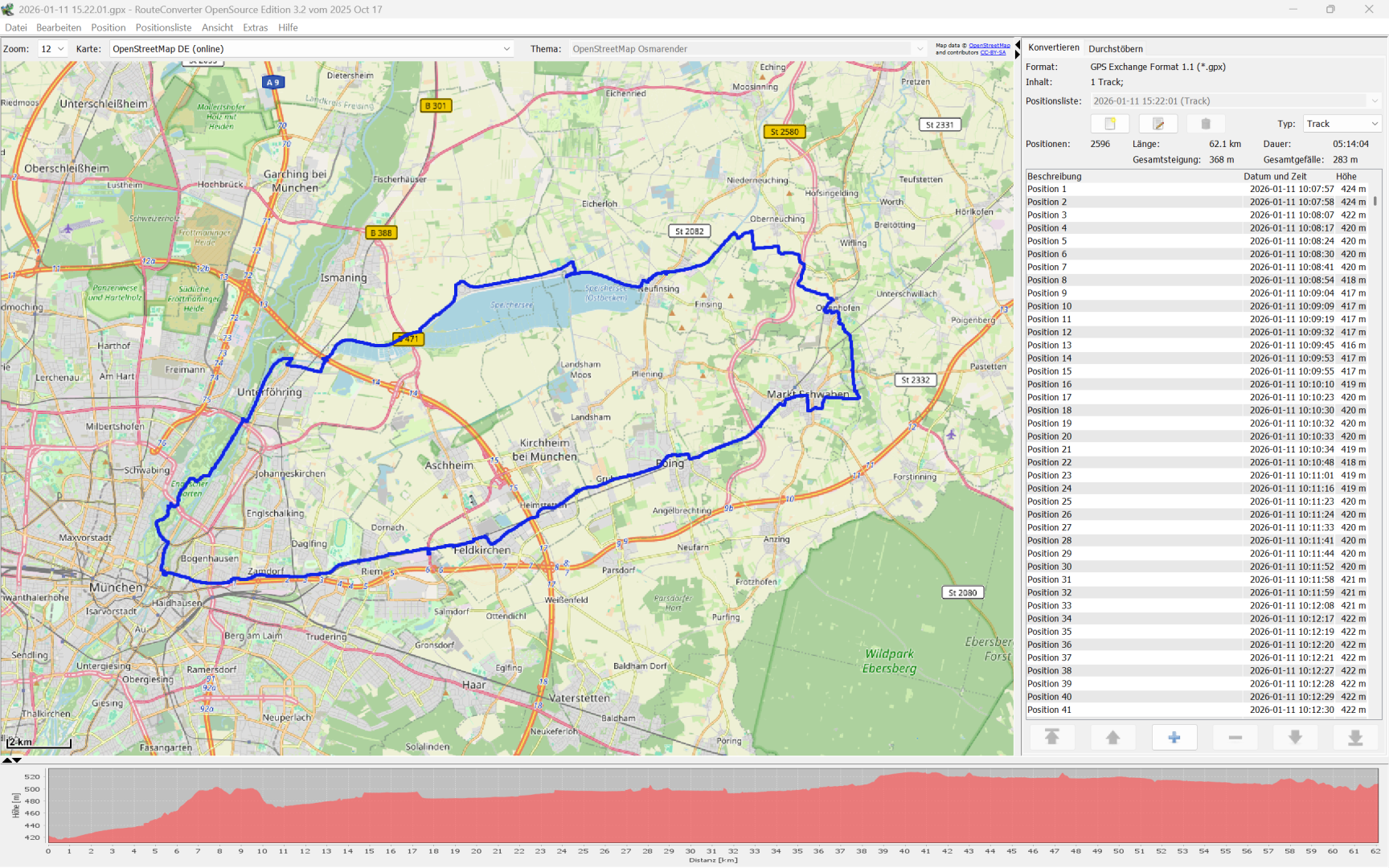The image size is (1389, 868).
Task: Click the move position up arrow
Action: pos(1112,738)
